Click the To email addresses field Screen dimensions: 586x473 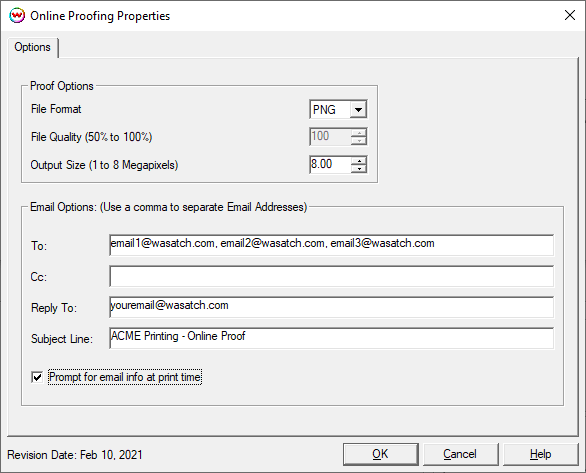pyautogui.click(x=331, y=245)
